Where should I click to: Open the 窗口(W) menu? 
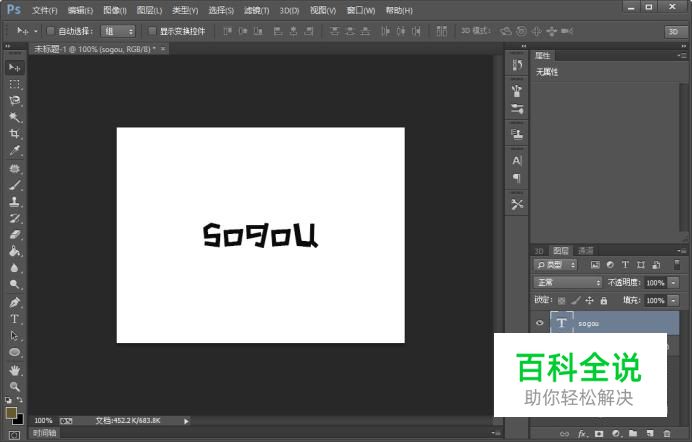pyautogui.click(x=361, y=10)
